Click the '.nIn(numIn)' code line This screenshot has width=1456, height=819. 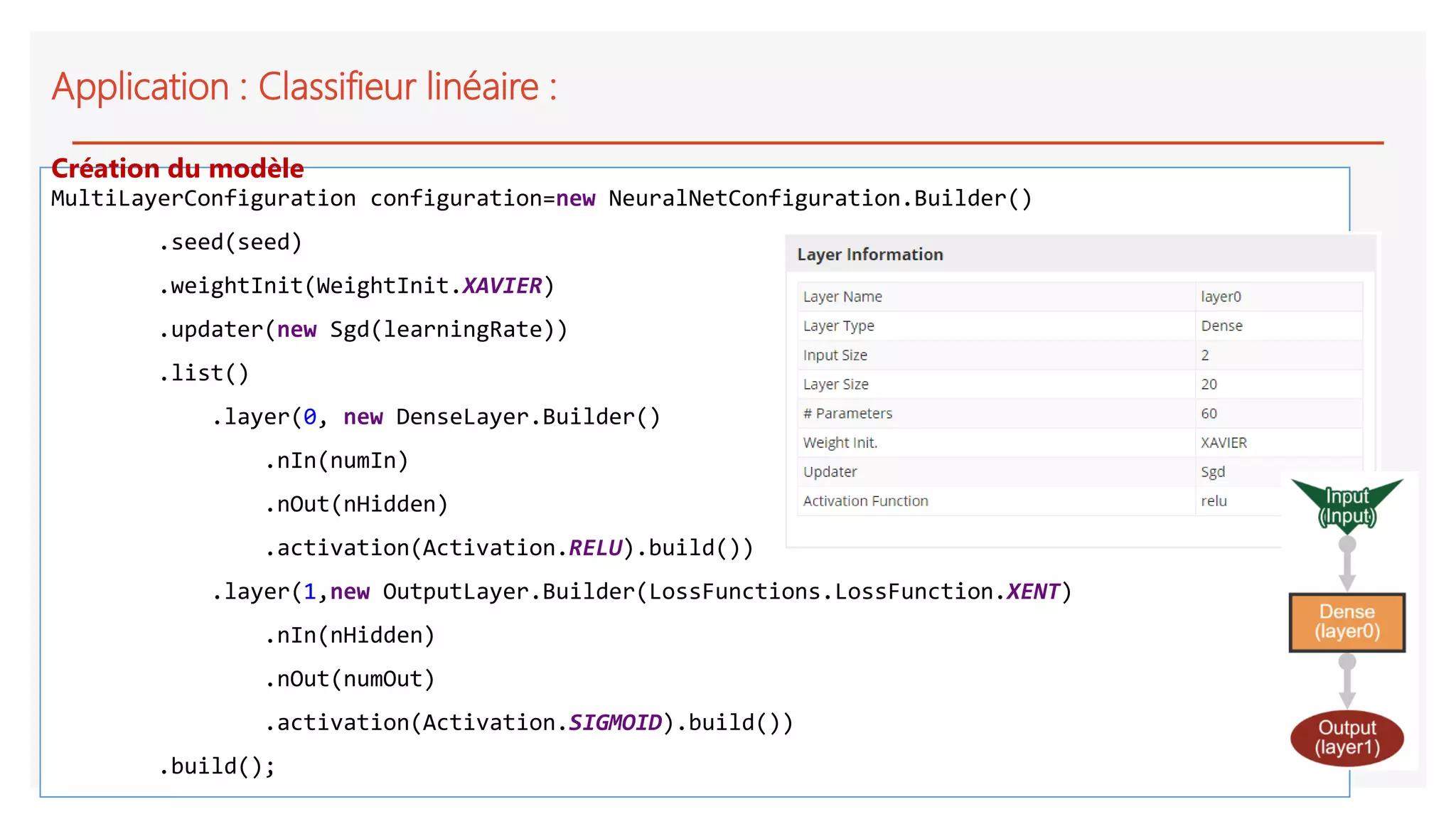[x=337, y=461]
